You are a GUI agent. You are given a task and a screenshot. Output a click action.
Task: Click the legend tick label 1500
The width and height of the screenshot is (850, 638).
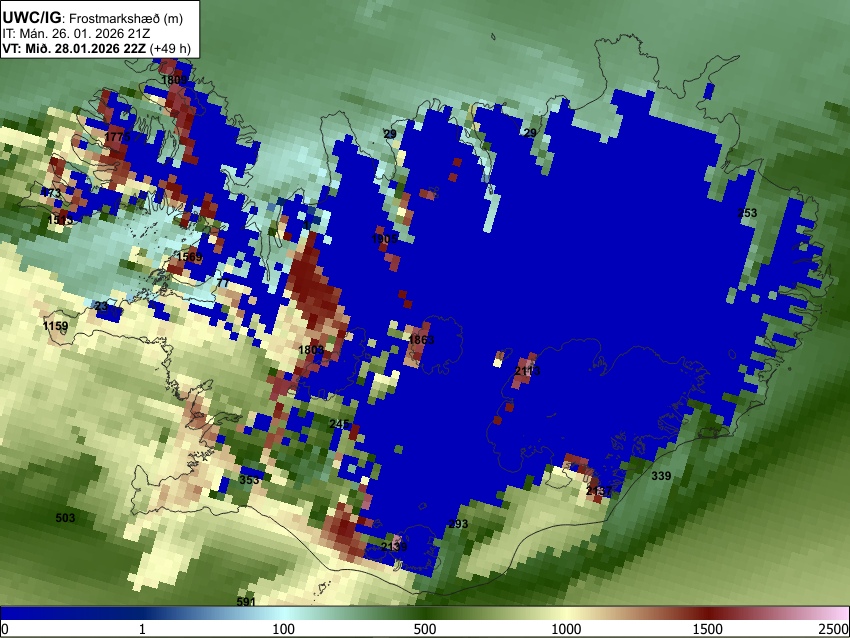[708, 629]
